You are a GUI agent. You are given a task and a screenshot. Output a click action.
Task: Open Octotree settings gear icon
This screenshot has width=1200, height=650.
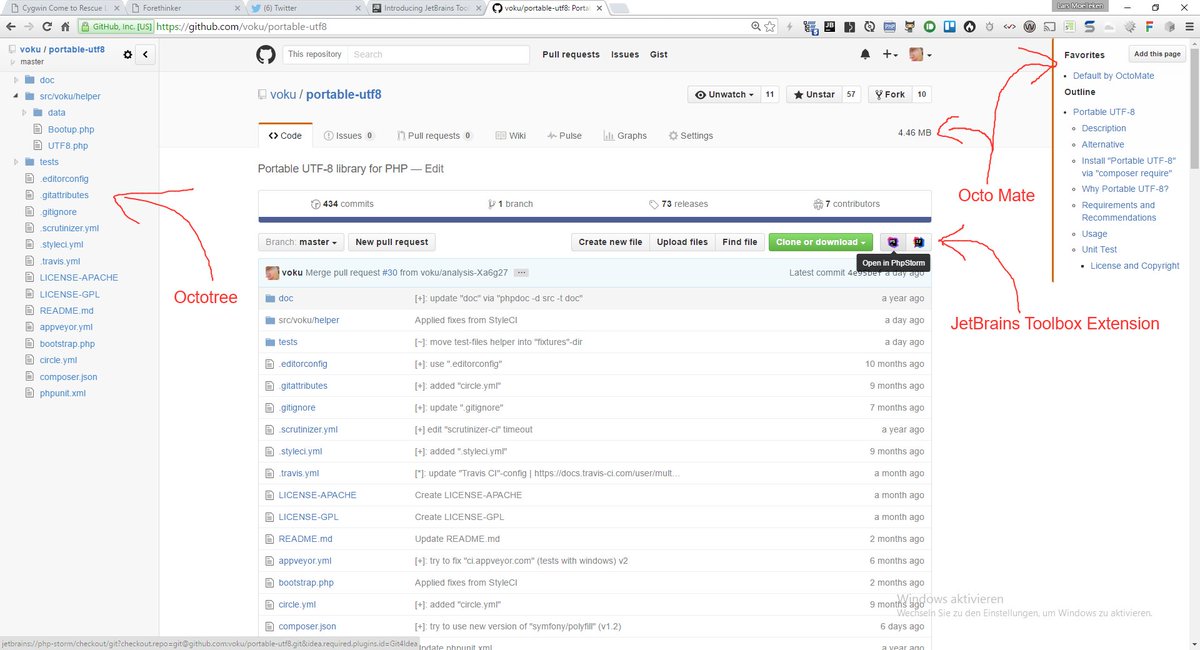click(127, 54)
